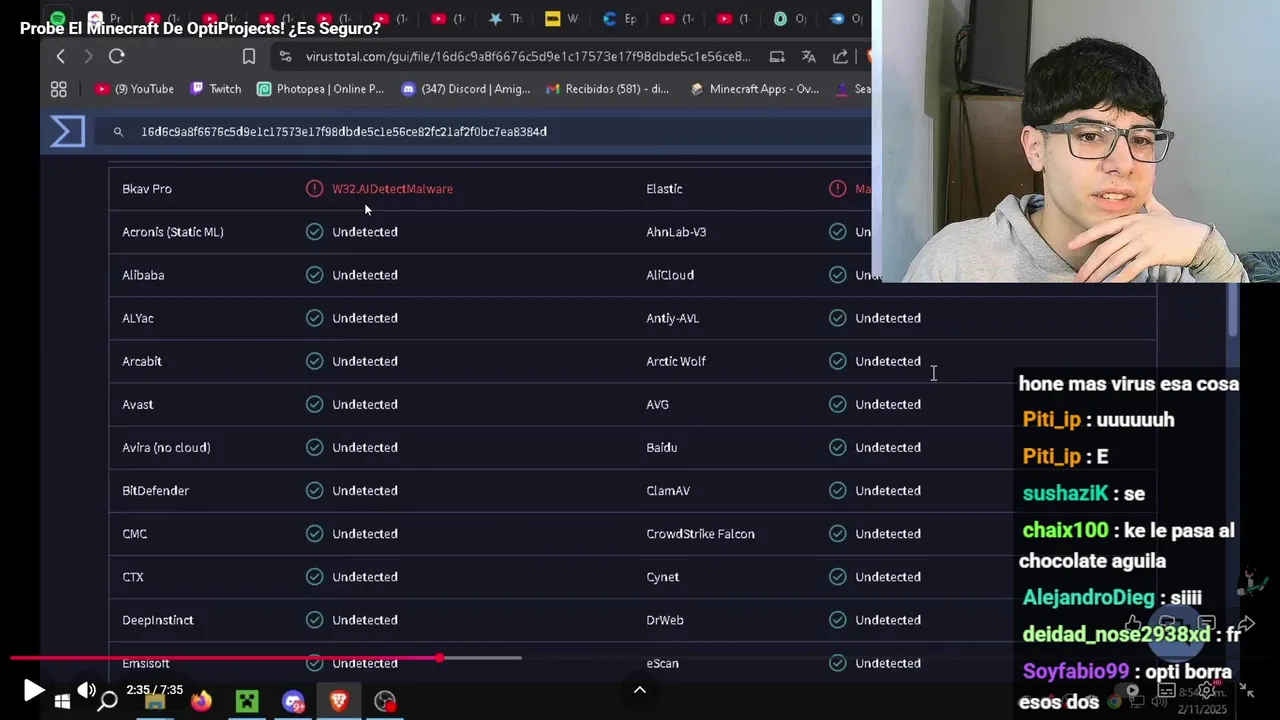Viewport: 1280px width, 720px height.
Task: Mute the YouTube player volume
Action: click(87, 690)
